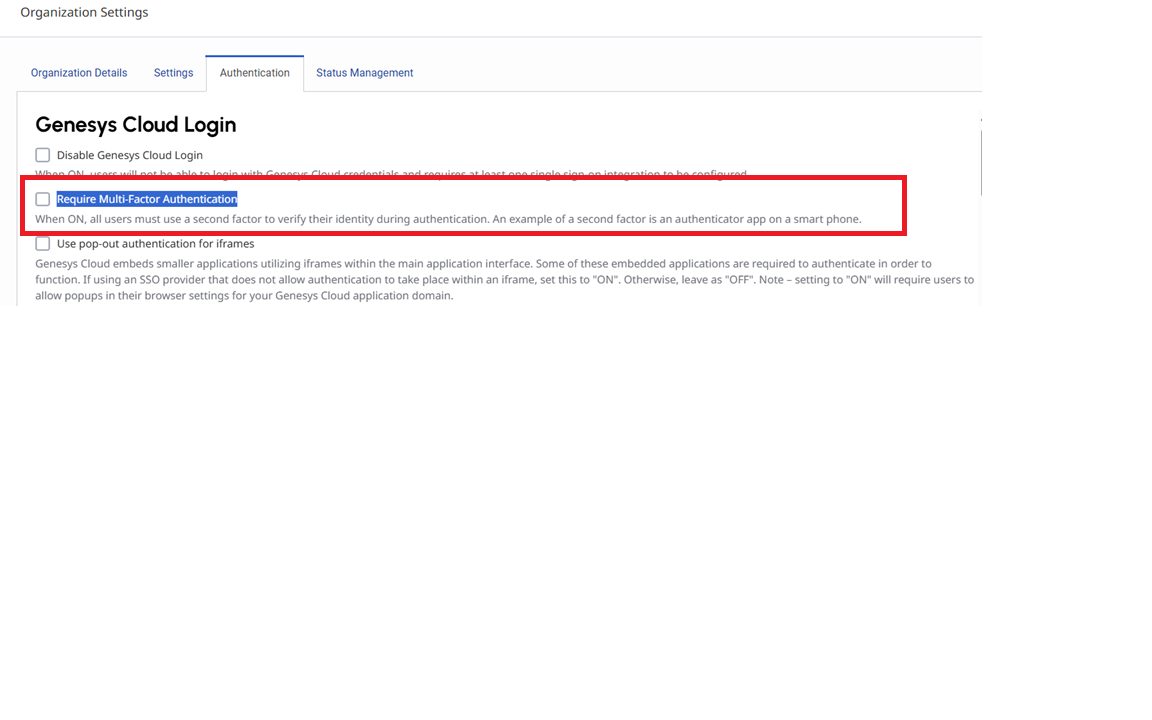The image size is (1152, 720).
Task: Tick Use pop-out authentication for iframes checkbox
Action: (x=43, y=243)
